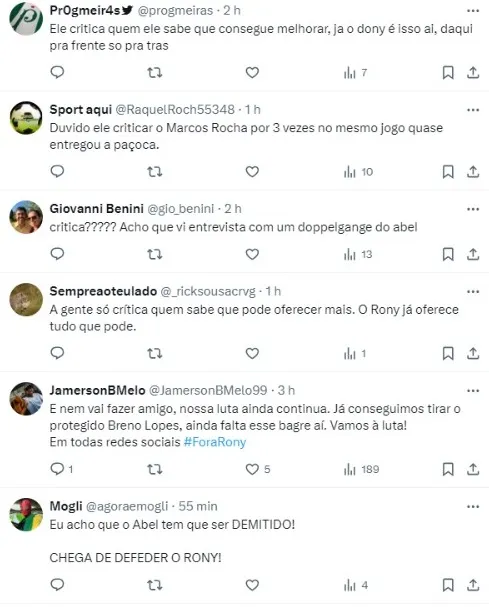Like Giovanni Benini's tweet
The width and height of the screenshot is (489, 607).
pos(252,254)
